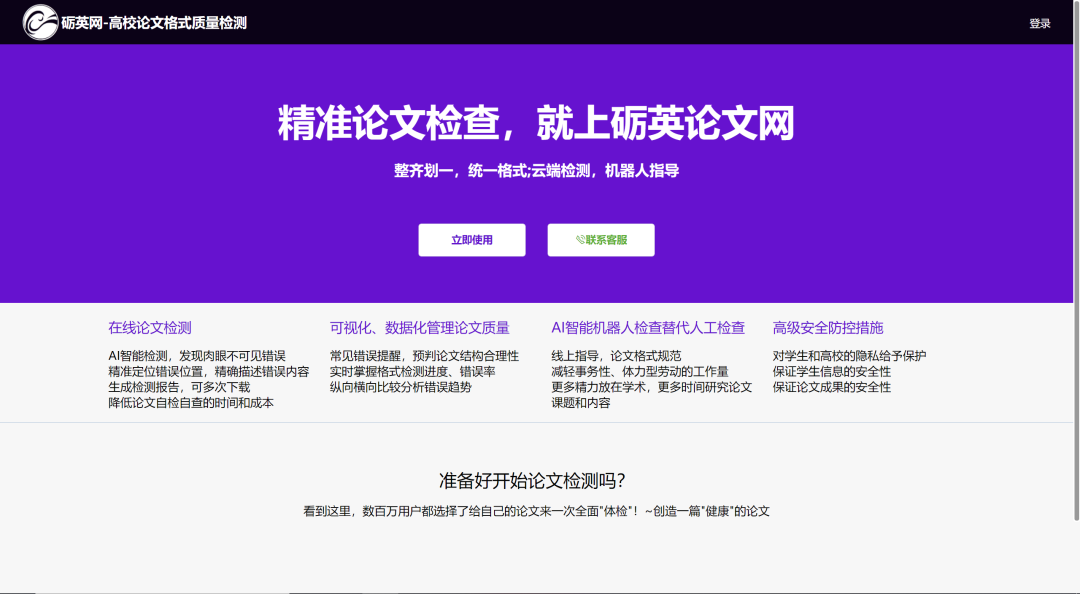
Task: Select the 可视化、数据化管理论文质量 heading
Action: point(419,328)
